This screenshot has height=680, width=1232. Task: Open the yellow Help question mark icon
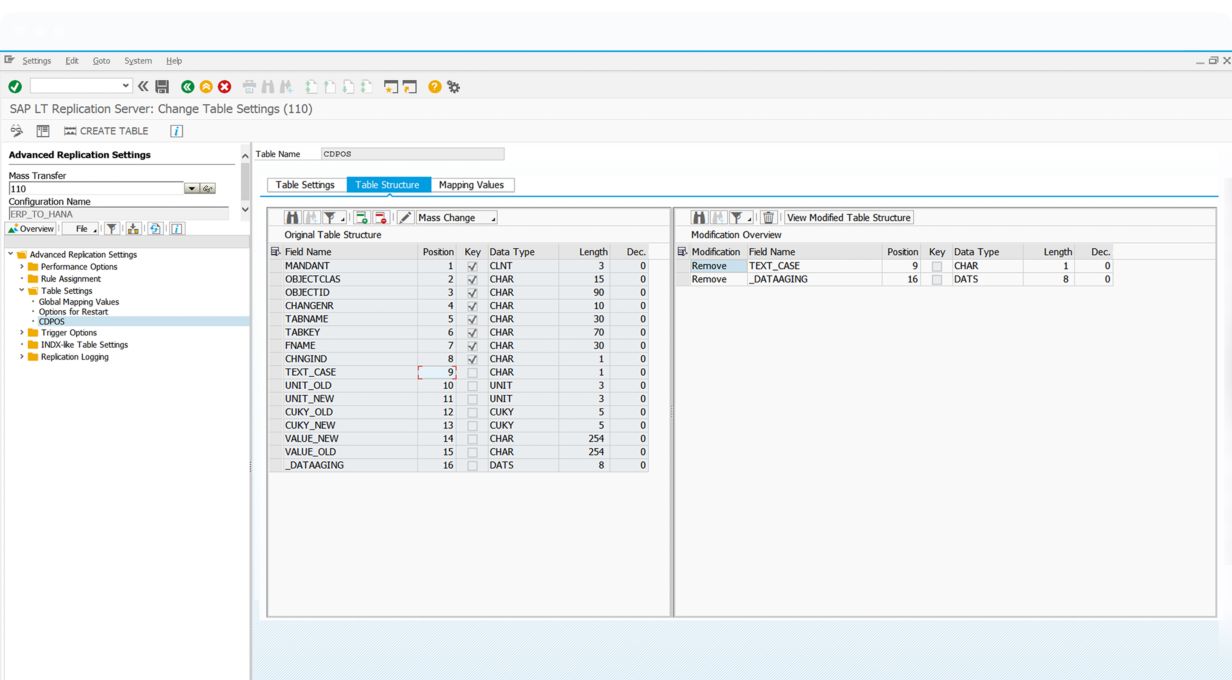pyautogui.click(x=435, y=87)
